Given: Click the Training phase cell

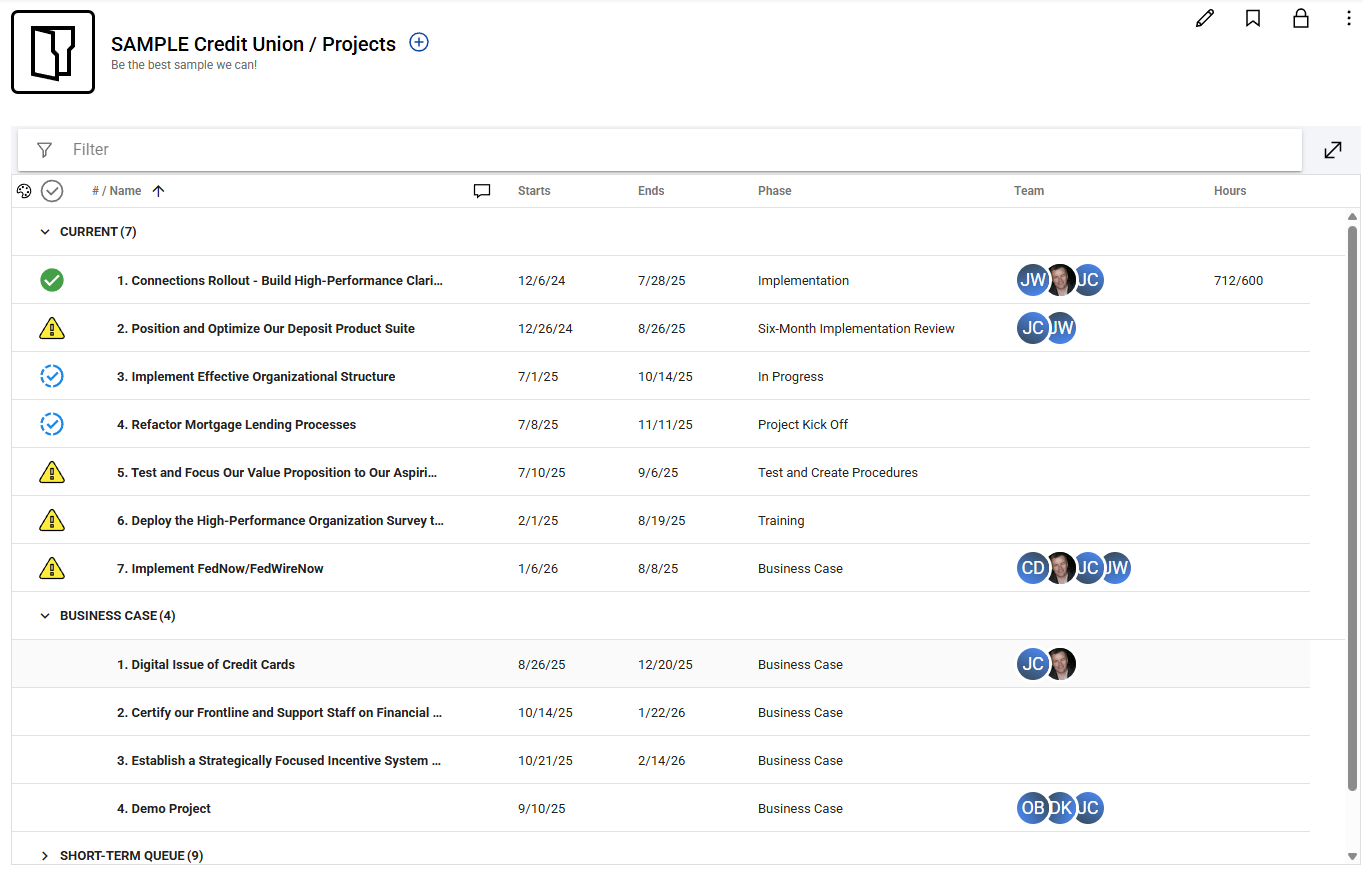Looking at the screenshot, I should (x=781, y=521).
